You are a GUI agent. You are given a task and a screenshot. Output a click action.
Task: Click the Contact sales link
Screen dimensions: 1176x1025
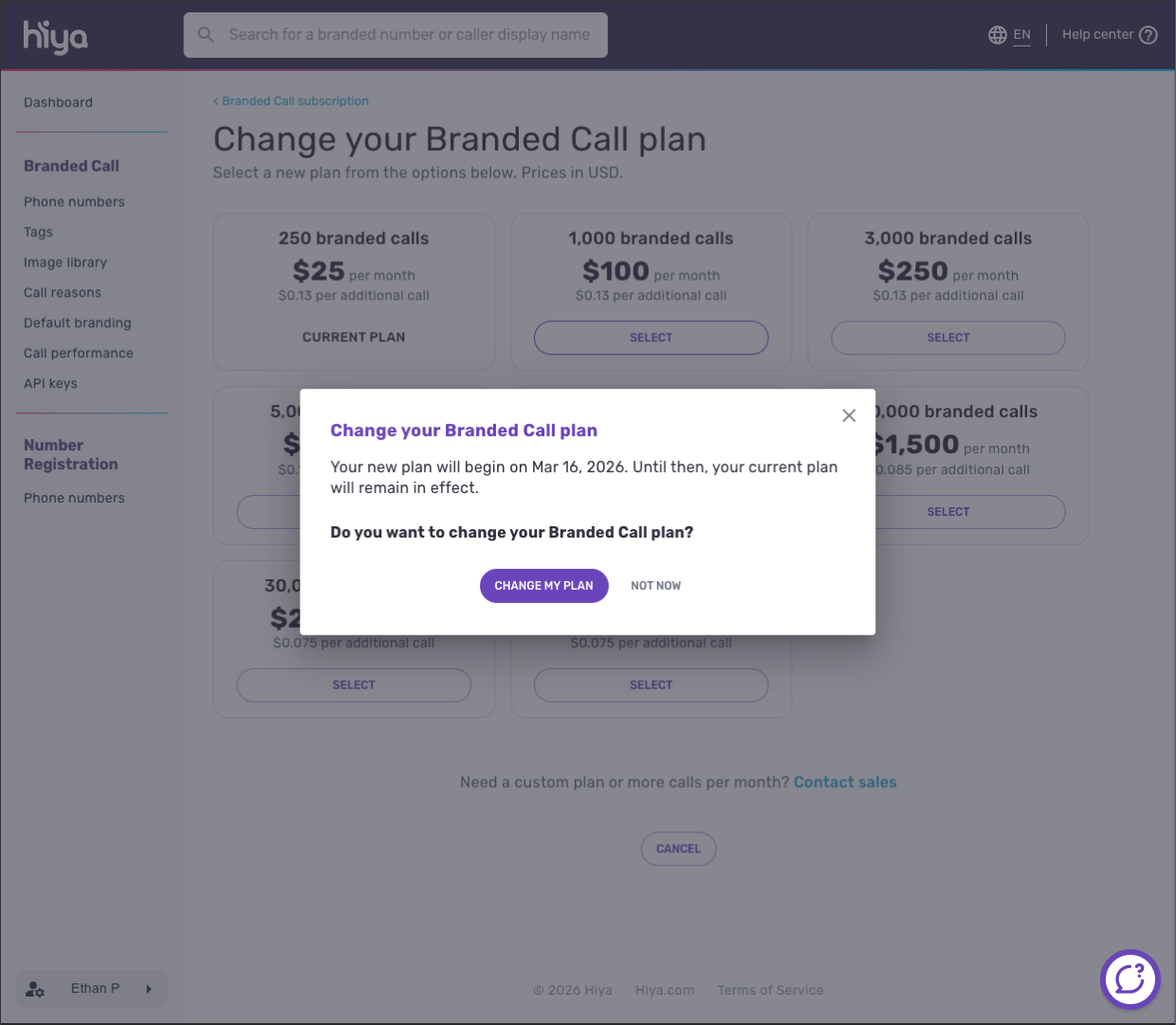point(845,782)
